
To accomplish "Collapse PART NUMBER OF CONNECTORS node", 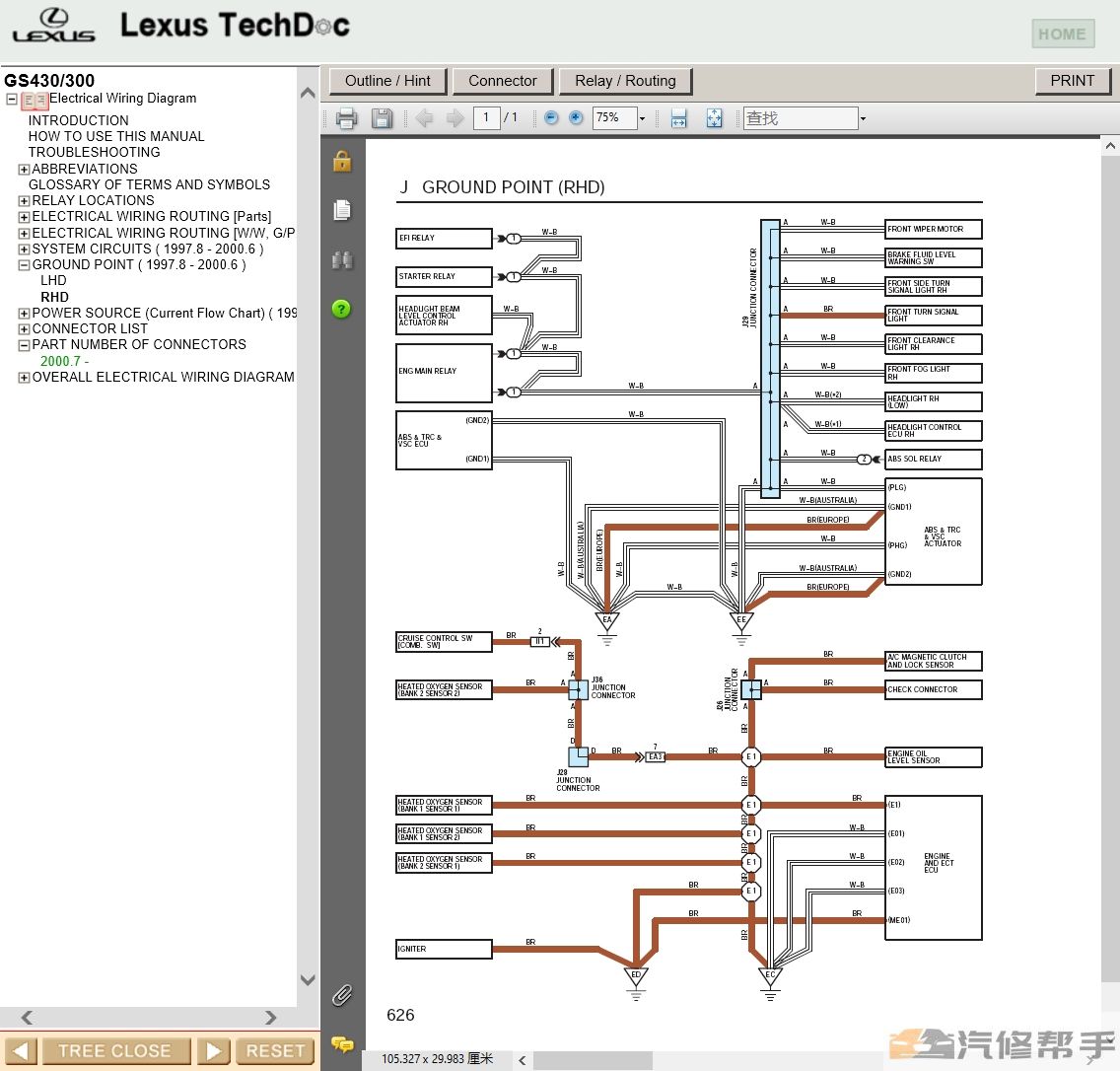I will [24, 345].
